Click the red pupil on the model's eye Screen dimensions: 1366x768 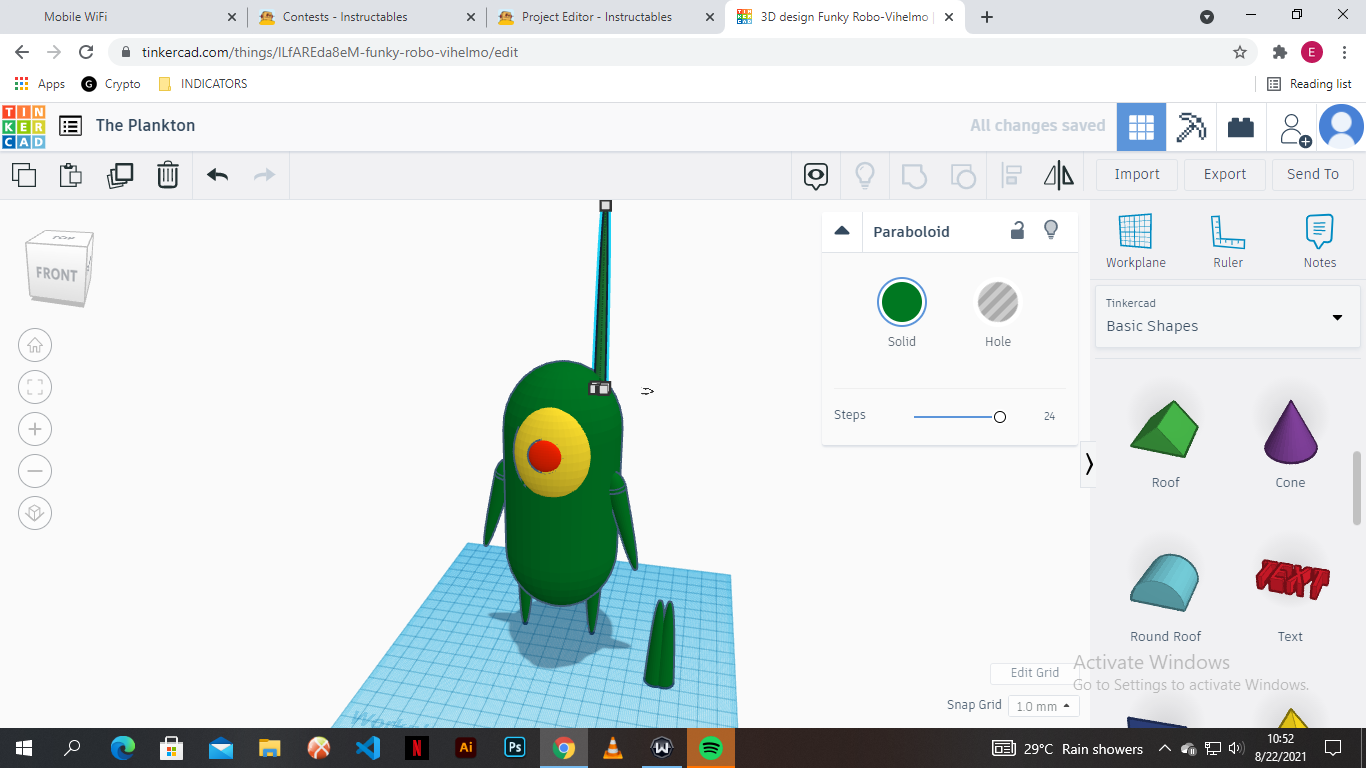(544, 456)
